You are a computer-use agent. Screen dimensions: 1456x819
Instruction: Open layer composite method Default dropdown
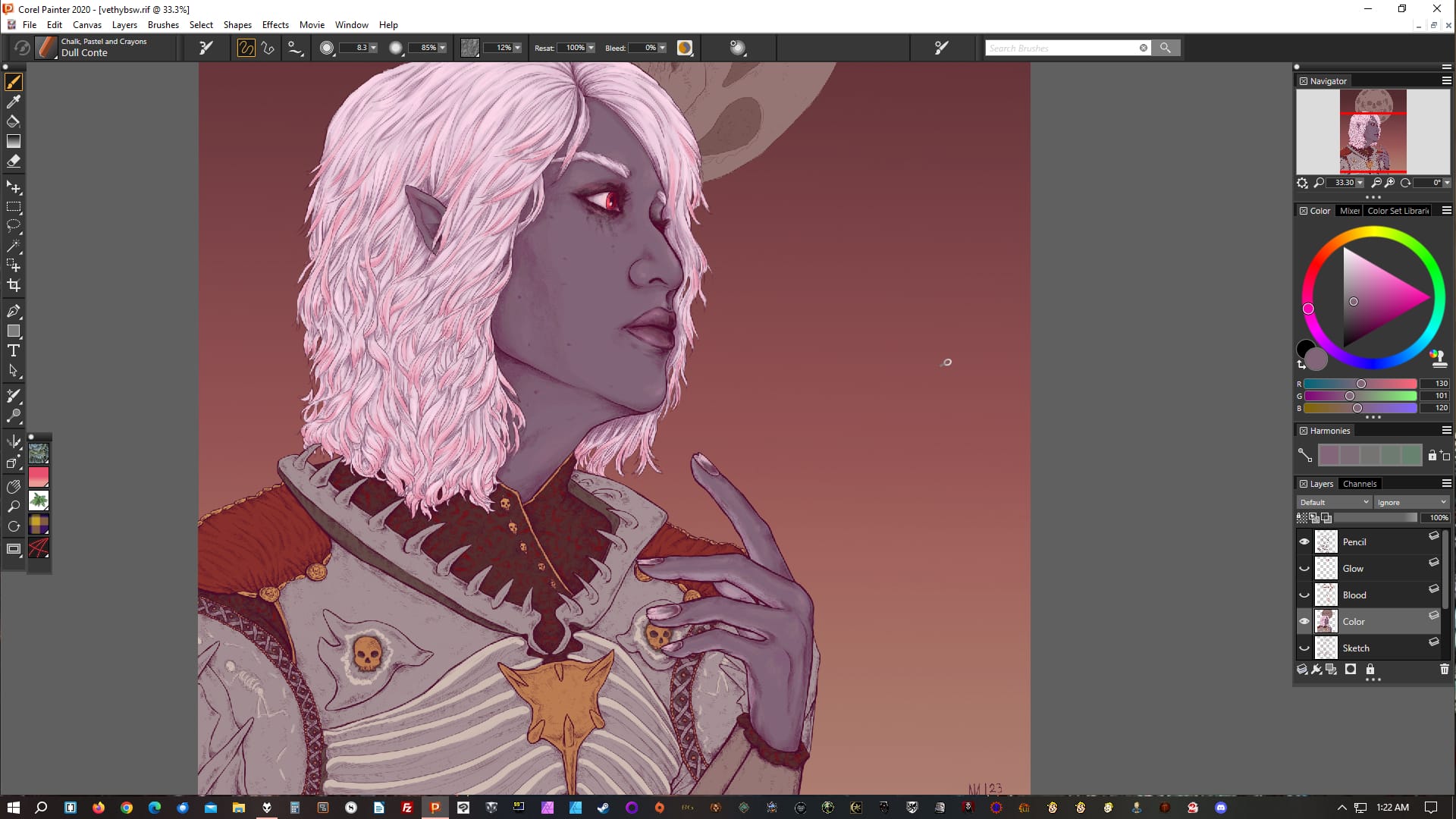1334,502
